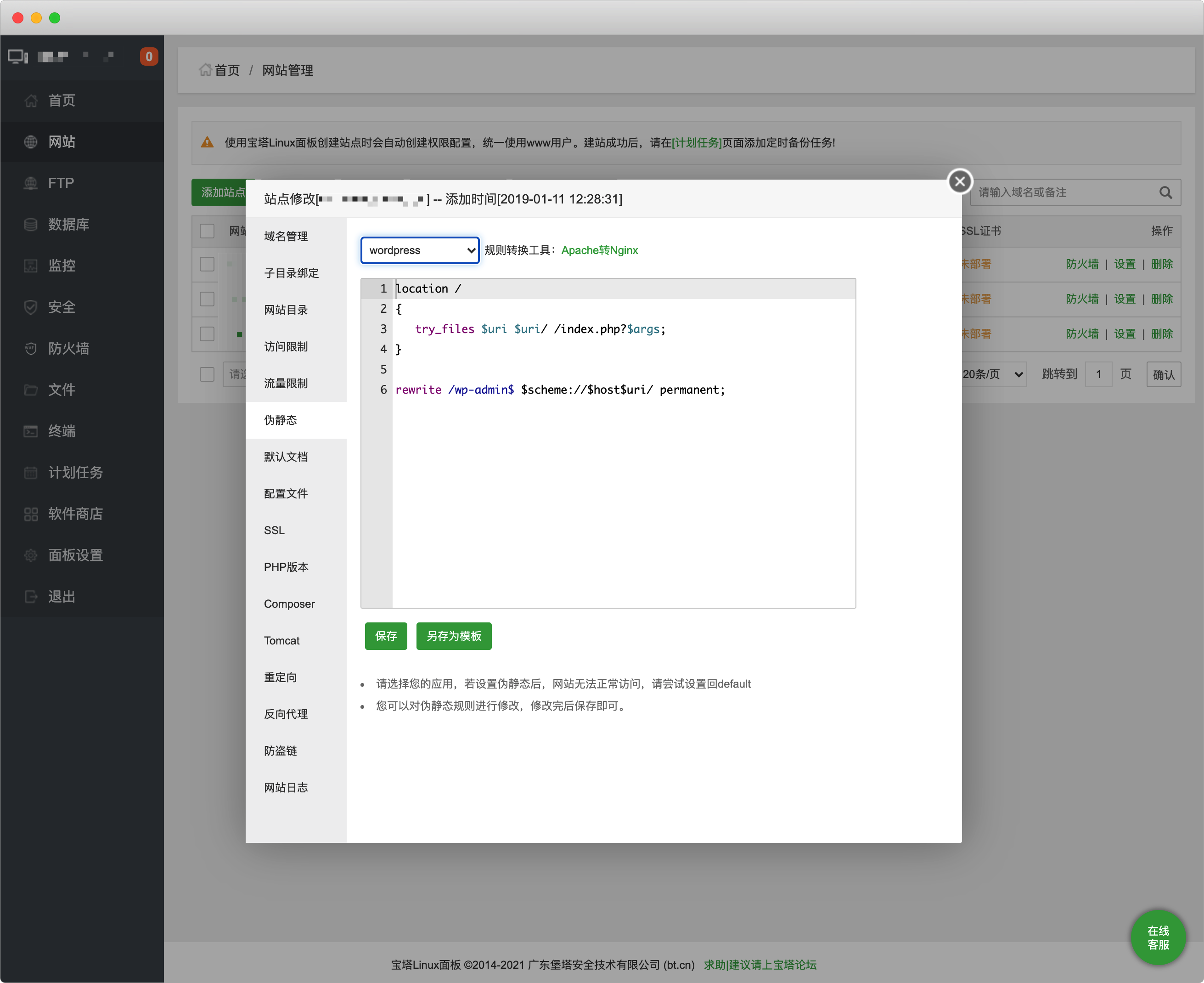
Task: Click the folder icon for 文件
Action: 31,390
